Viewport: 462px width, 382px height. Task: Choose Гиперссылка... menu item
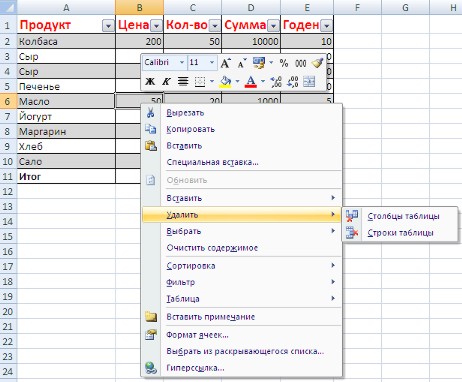[242, 368]
